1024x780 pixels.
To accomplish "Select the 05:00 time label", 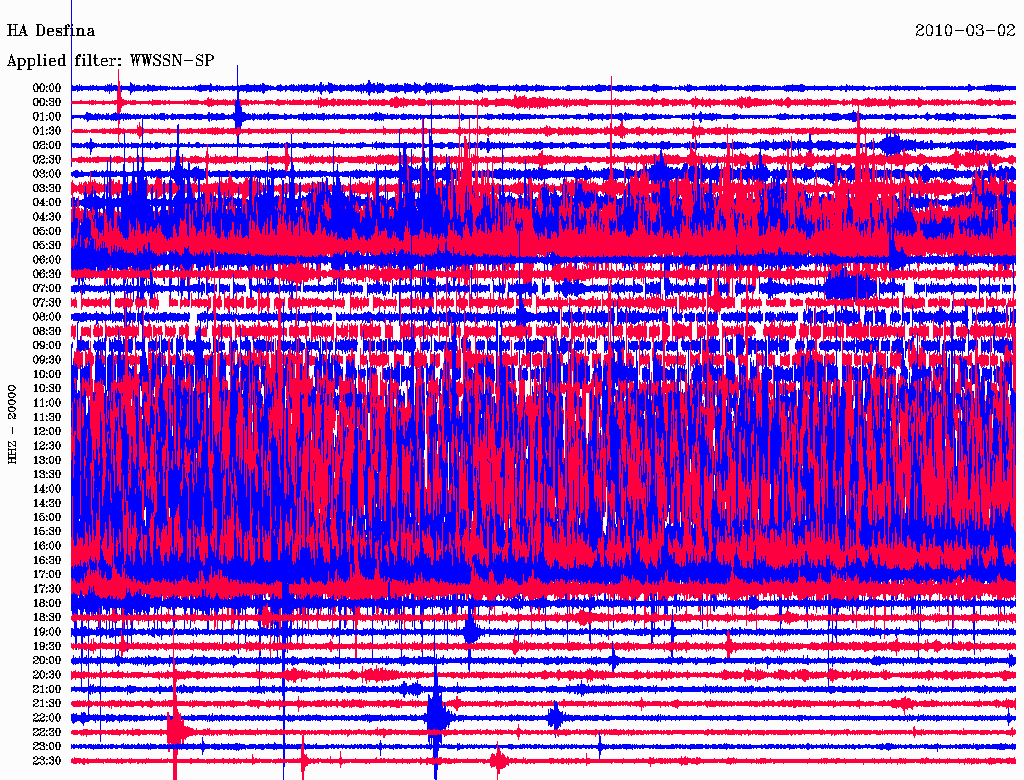I will tap(47, 231).
